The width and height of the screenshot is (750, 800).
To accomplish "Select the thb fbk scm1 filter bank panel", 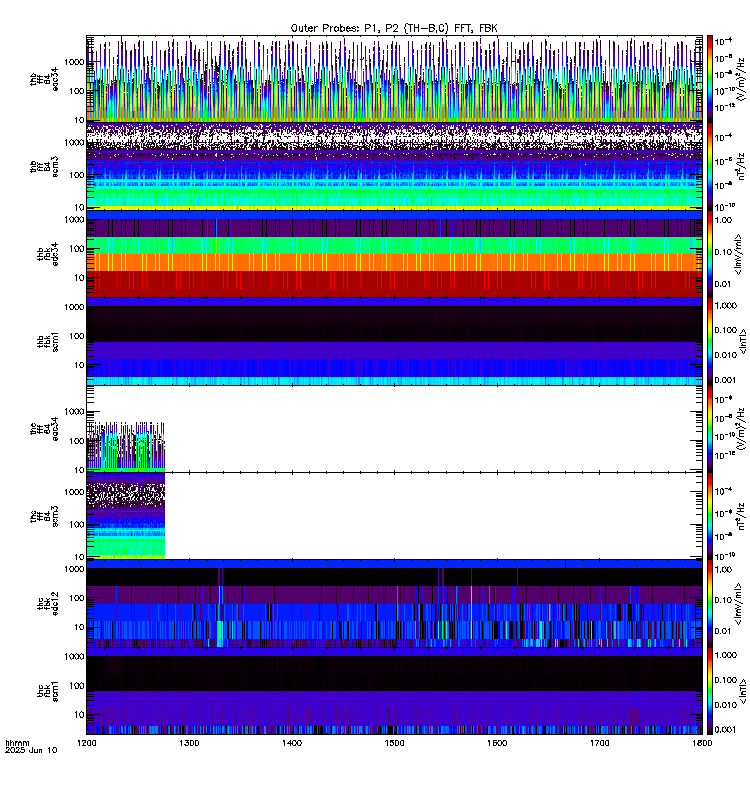I will click(x=394, y=341).
